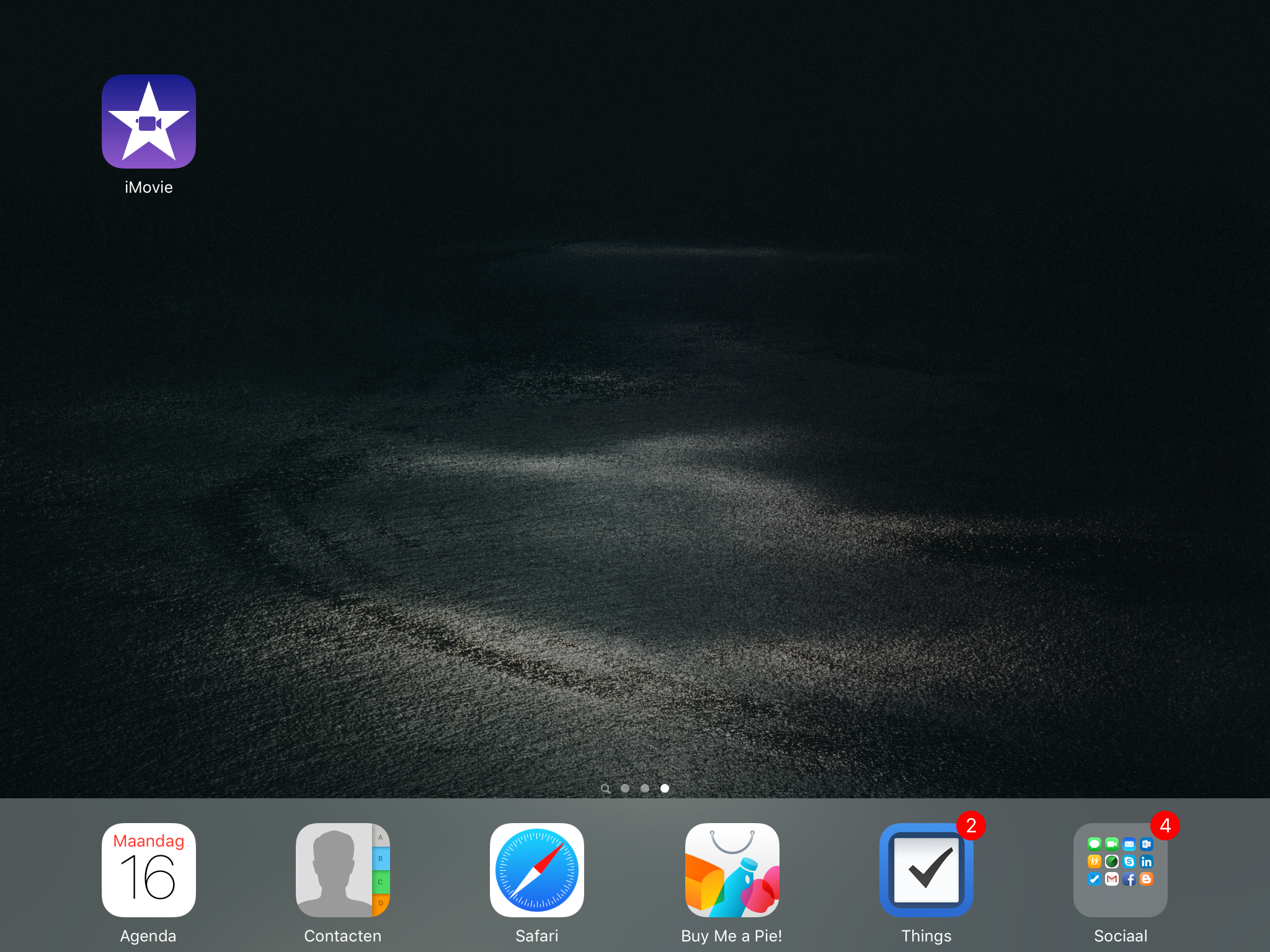
Task: Tap the Gmail icon inside the Sociaal folder
Action: (1112, 879)
